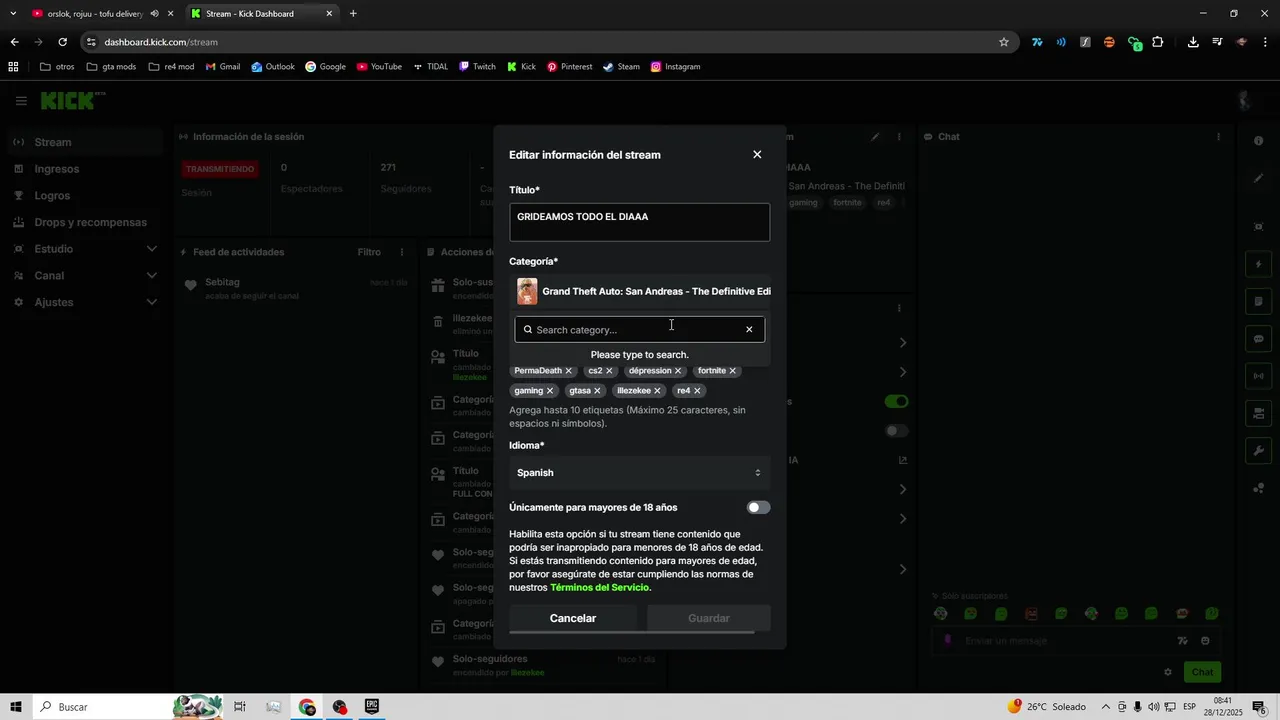This screenshot has height=720, width=1280.
Task: Clear the category search field
Action: (749, 330)
